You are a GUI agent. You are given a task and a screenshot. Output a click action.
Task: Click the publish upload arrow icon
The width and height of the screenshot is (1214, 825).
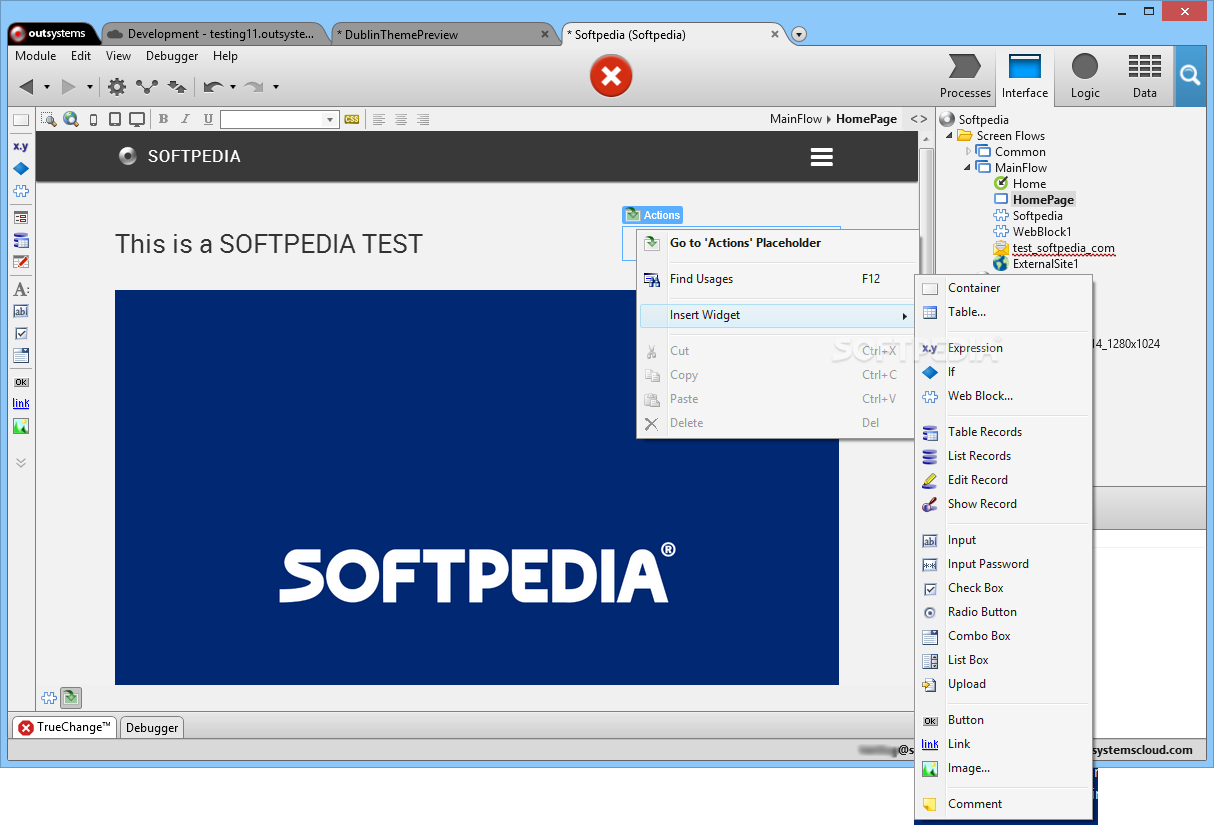pyautogui.click(x=177, y=87)
